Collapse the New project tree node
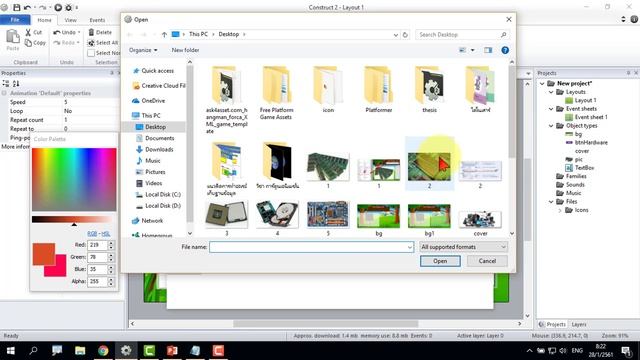 coord(542,83)
